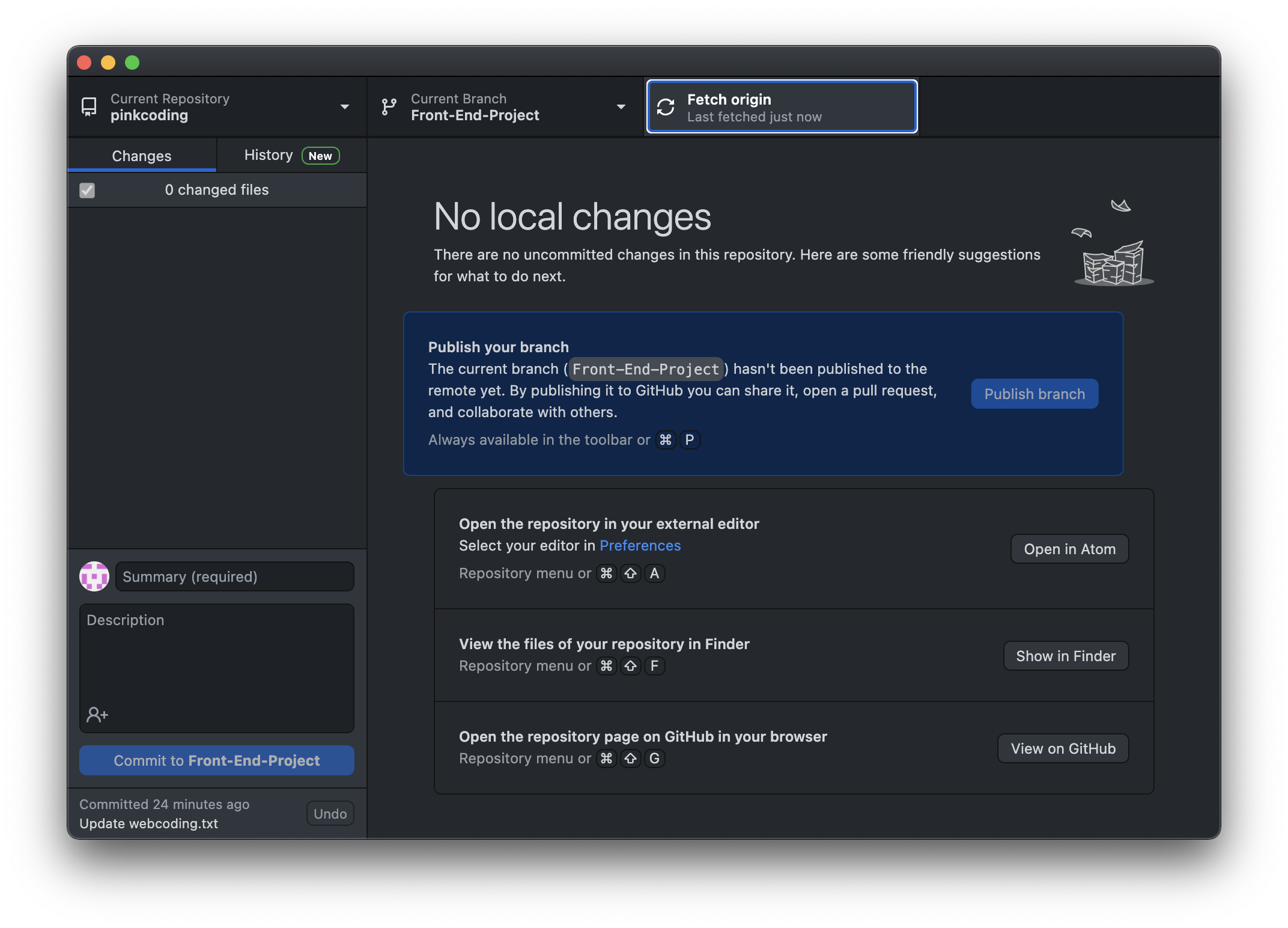Click the add co-author icon
The height and width of the screenshot is (928, 1288).
tap(97, 714)
